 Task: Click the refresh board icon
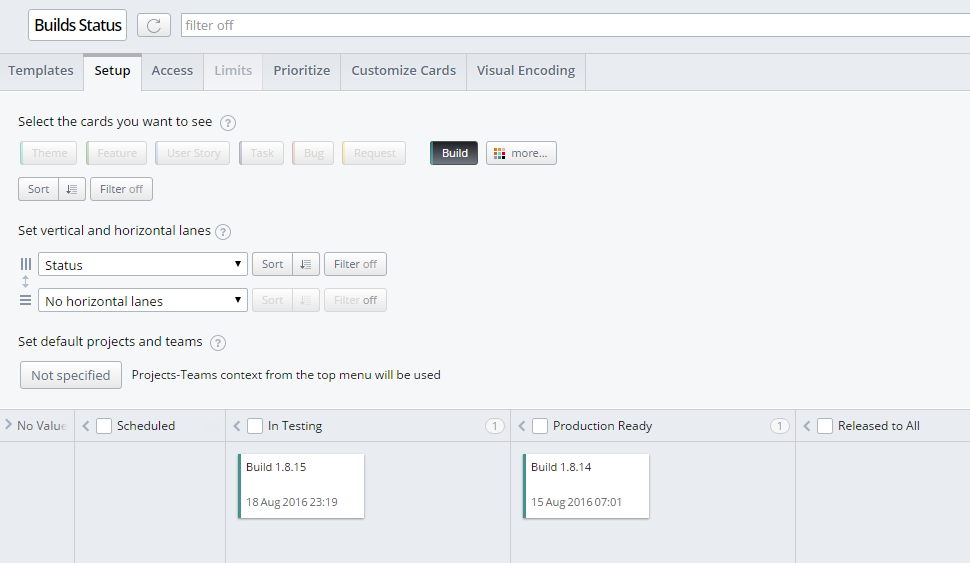[153, 25]
